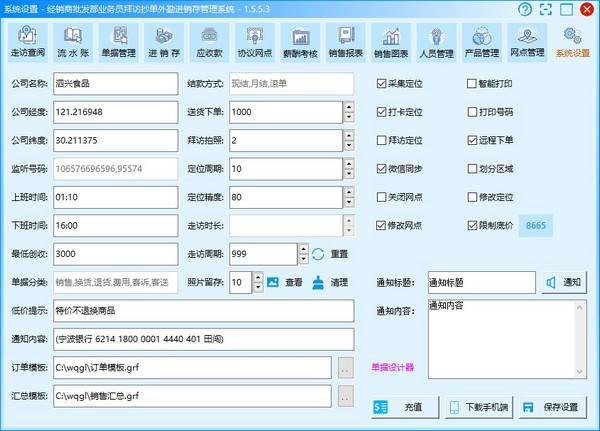600x431 pixels.
Task: Toggle the 采集定位 checkbox
Action: pyautogui.click(x=382, y=83)
